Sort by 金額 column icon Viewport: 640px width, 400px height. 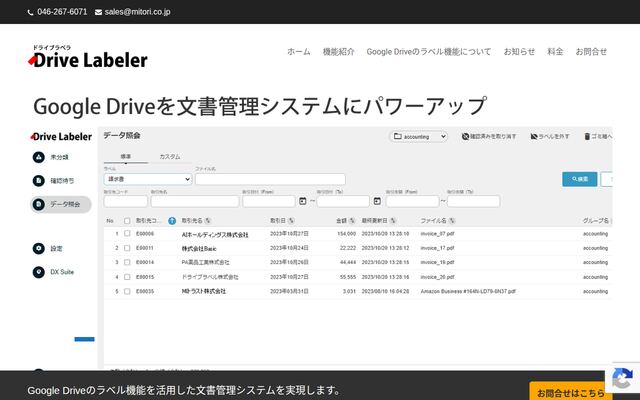click(352, 221)
